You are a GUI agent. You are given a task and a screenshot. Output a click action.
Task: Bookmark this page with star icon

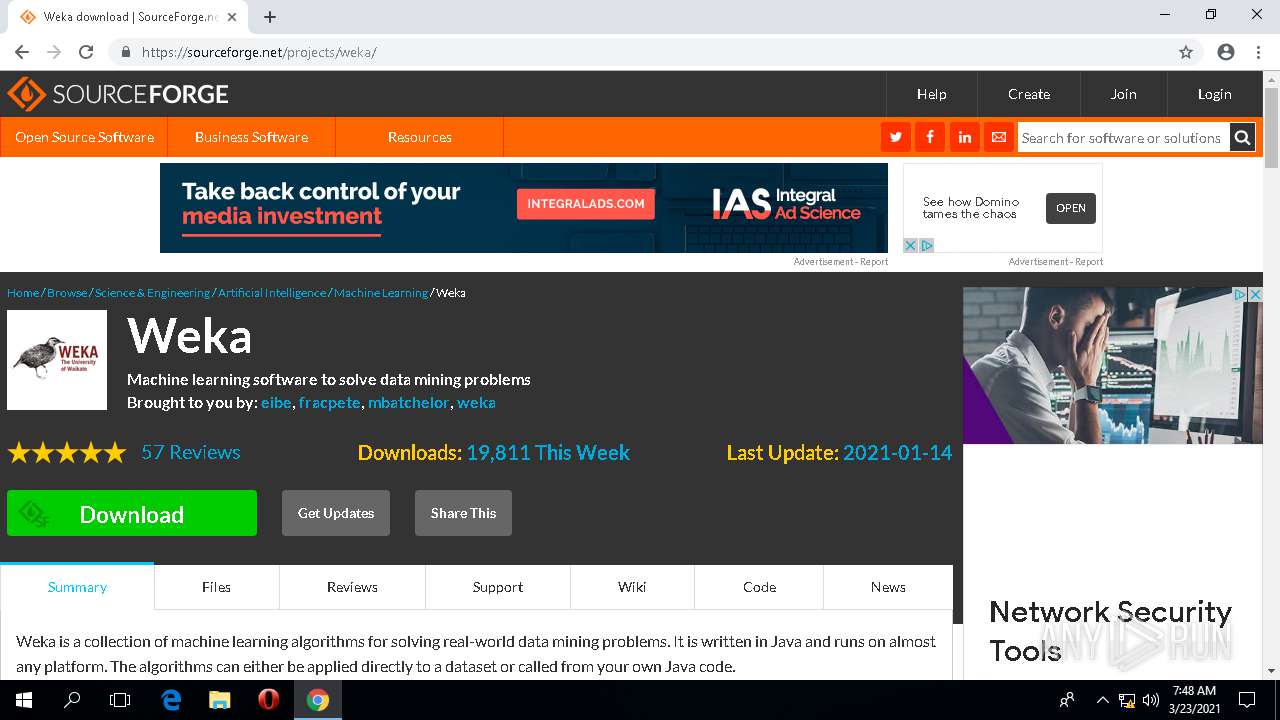[x=1186, y=52]
